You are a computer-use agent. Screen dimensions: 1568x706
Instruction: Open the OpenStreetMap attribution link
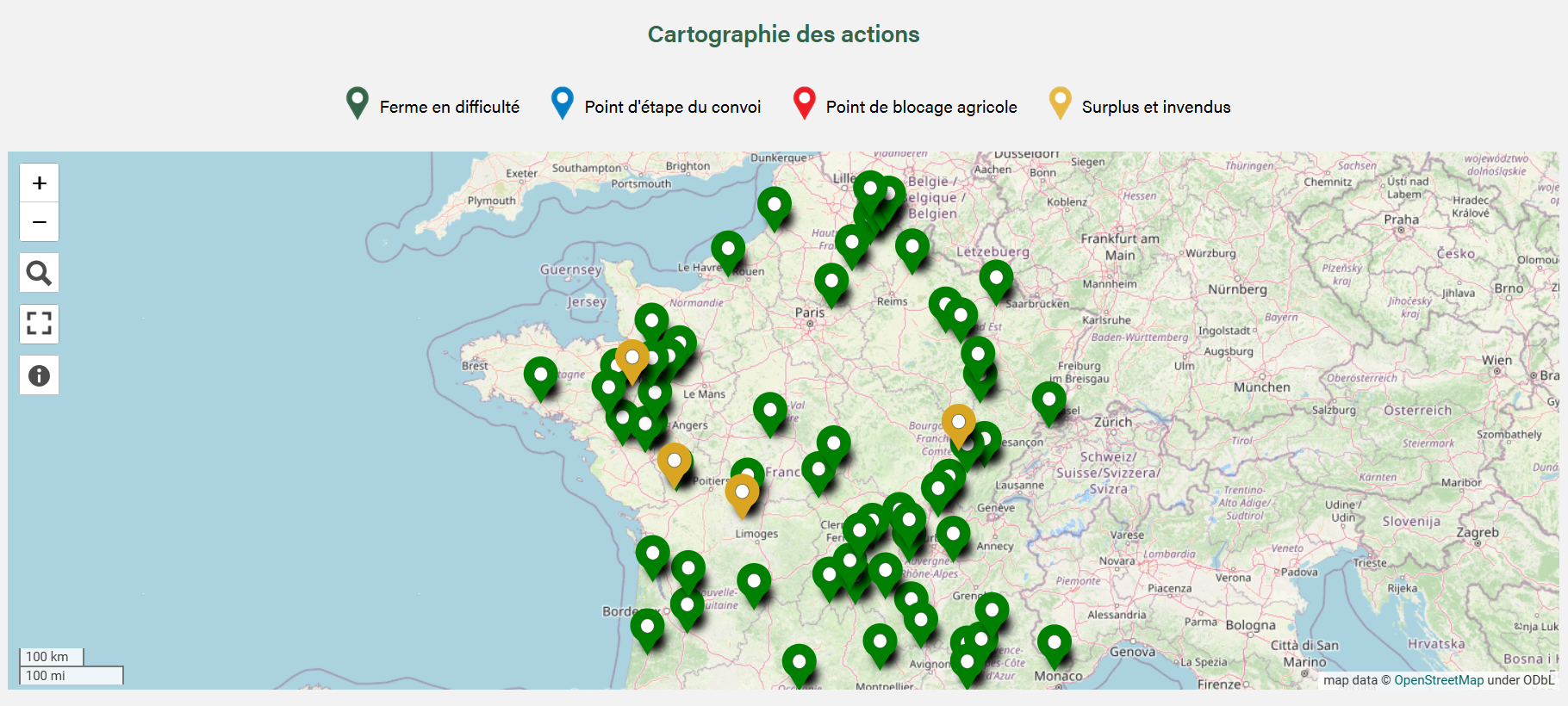pos(1439,680)
